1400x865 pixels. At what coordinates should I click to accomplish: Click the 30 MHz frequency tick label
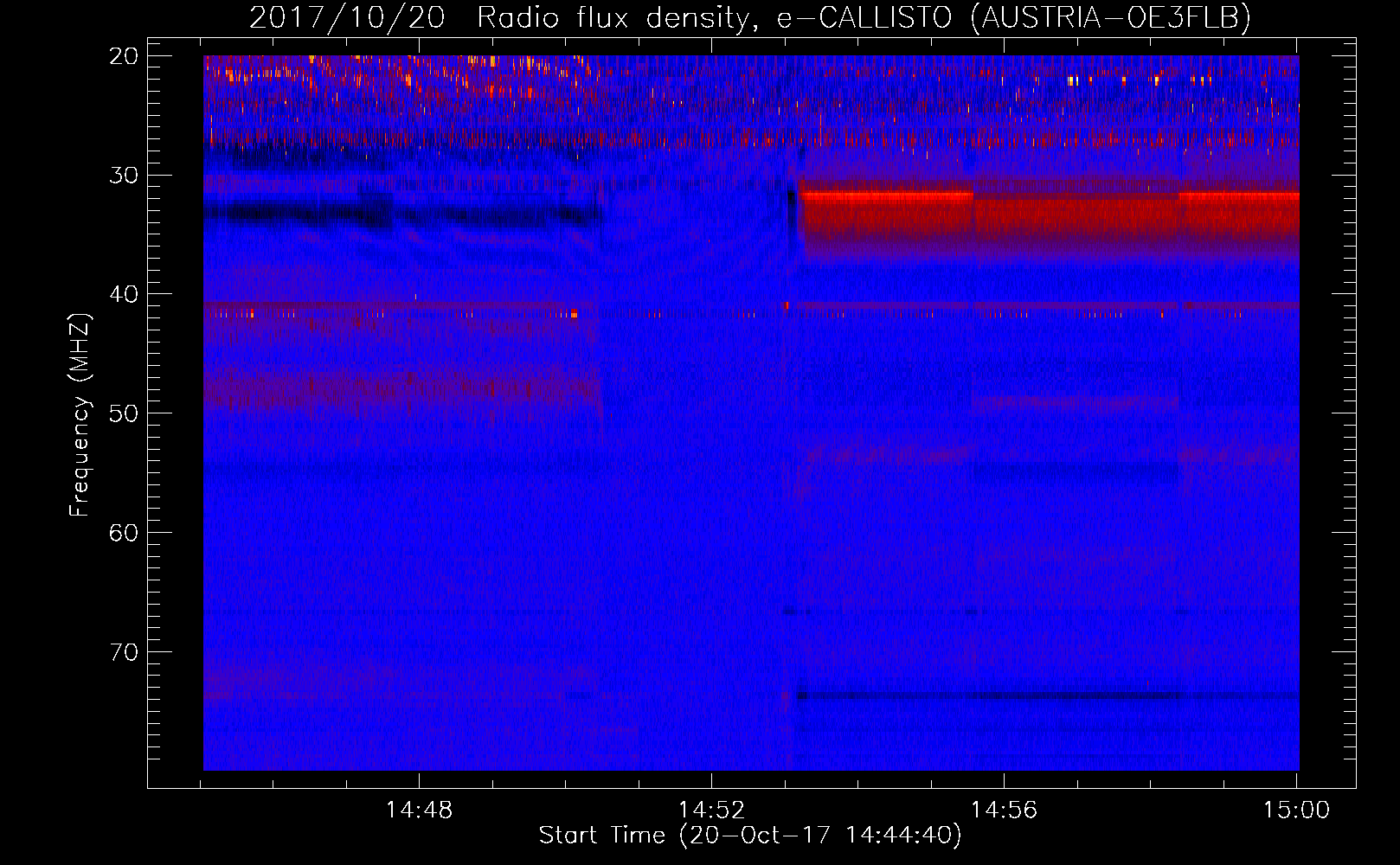coord(124,176)
